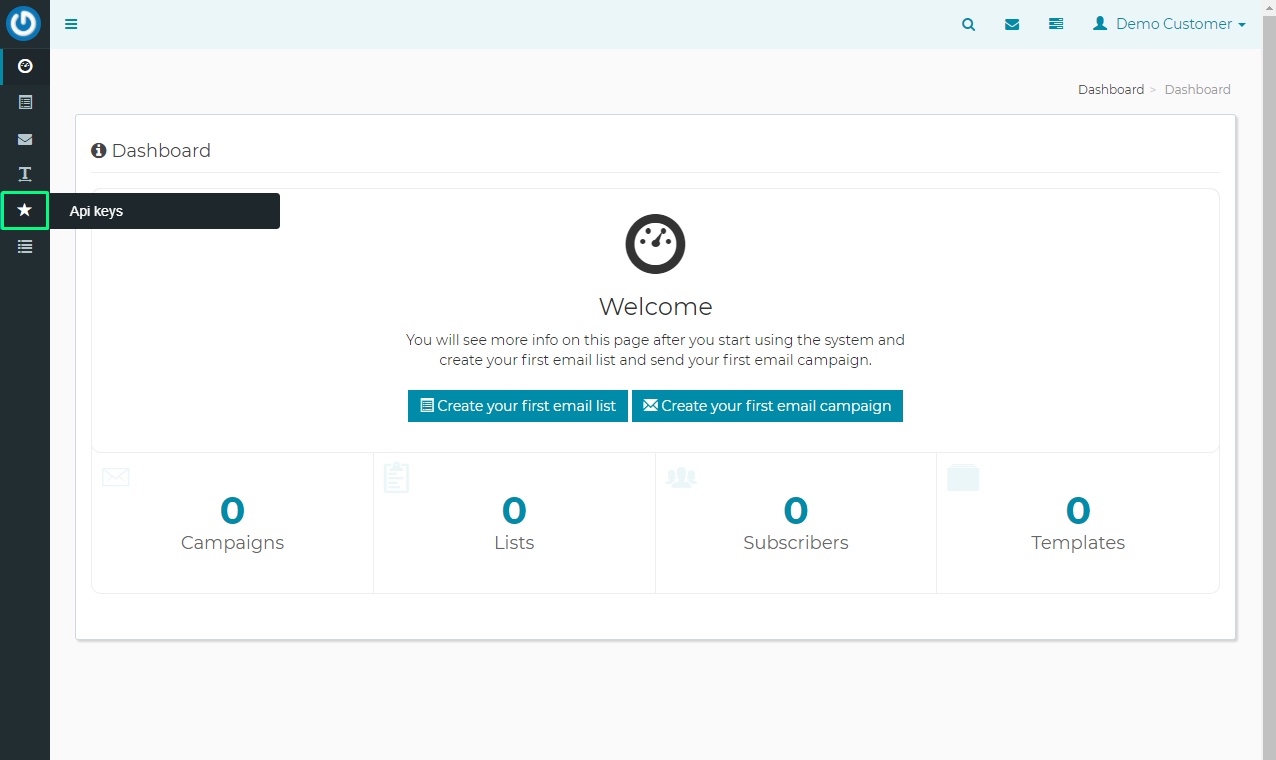The image size is (1276, 760).
Task: Open the bulleted list icon in sidebar
Action: pyautogui.click(x=25, y=246)
